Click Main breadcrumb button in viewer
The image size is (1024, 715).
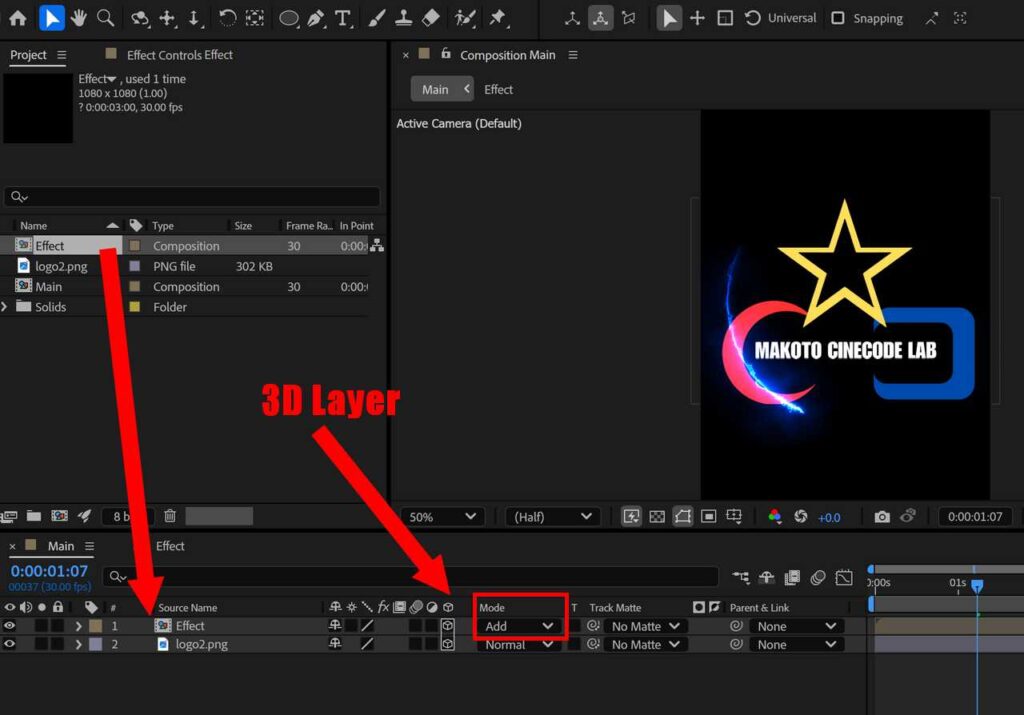(441, 89)
